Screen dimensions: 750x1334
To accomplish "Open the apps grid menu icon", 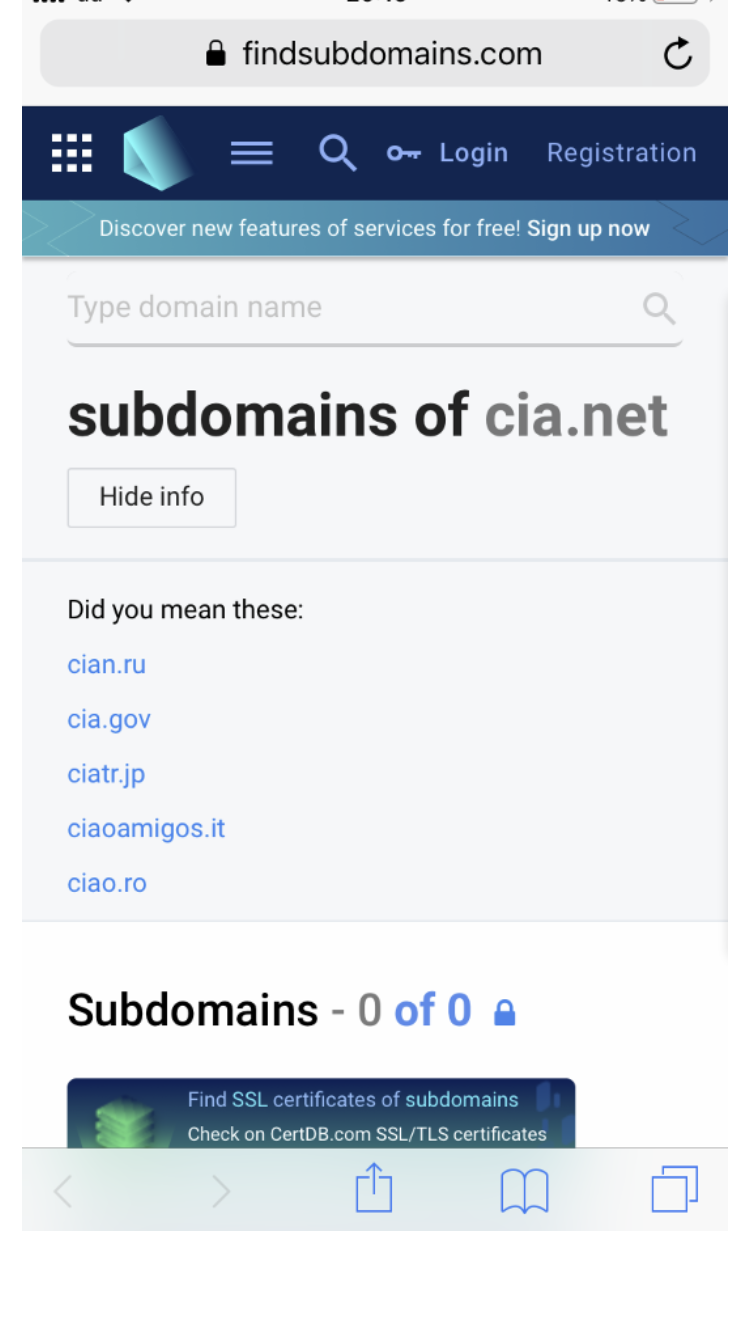I will [x=72, y=153].
